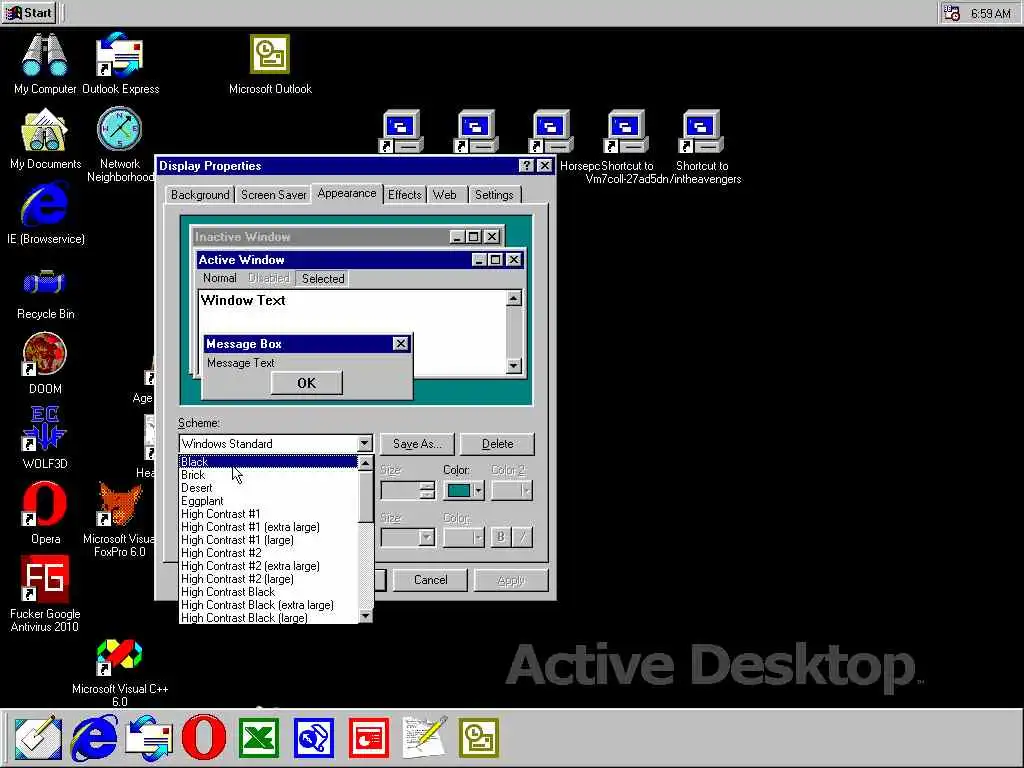The width and height of the screenshot is (1024, 768).
Task: Click the help question mark button
Action: click(526, 166)
